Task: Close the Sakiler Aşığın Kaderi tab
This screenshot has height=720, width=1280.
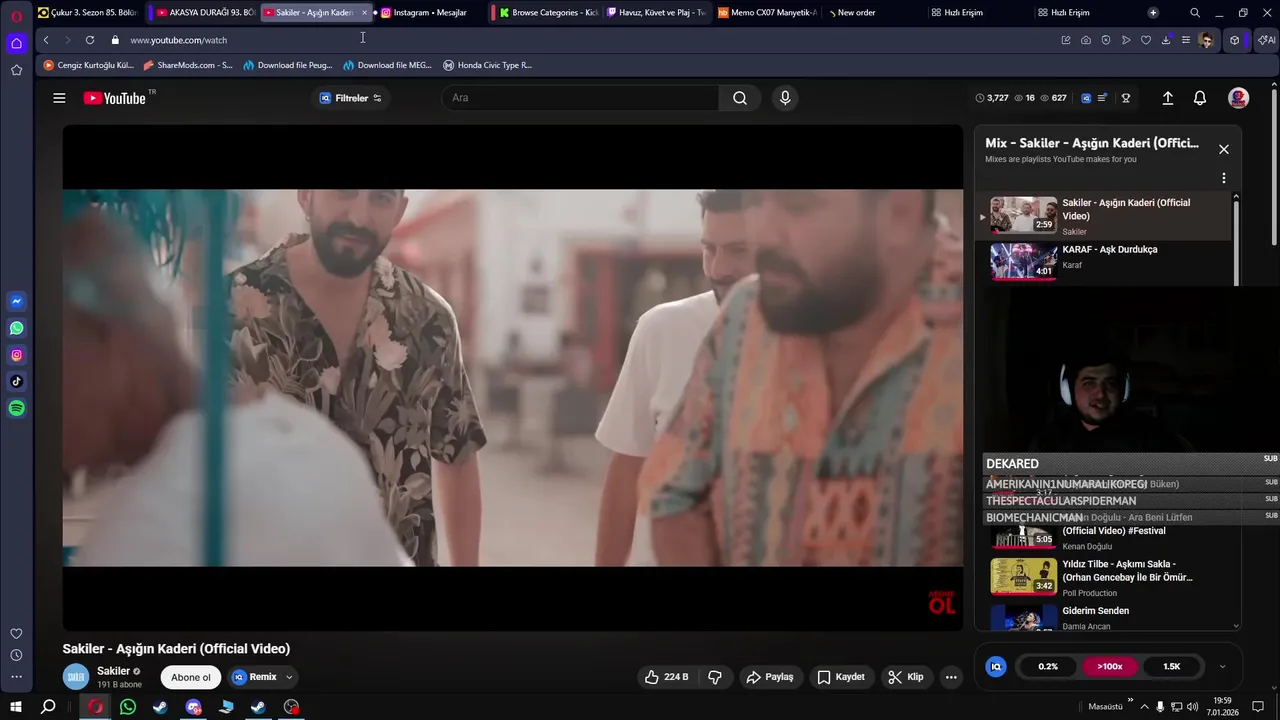Action: (x=364, y=13)
